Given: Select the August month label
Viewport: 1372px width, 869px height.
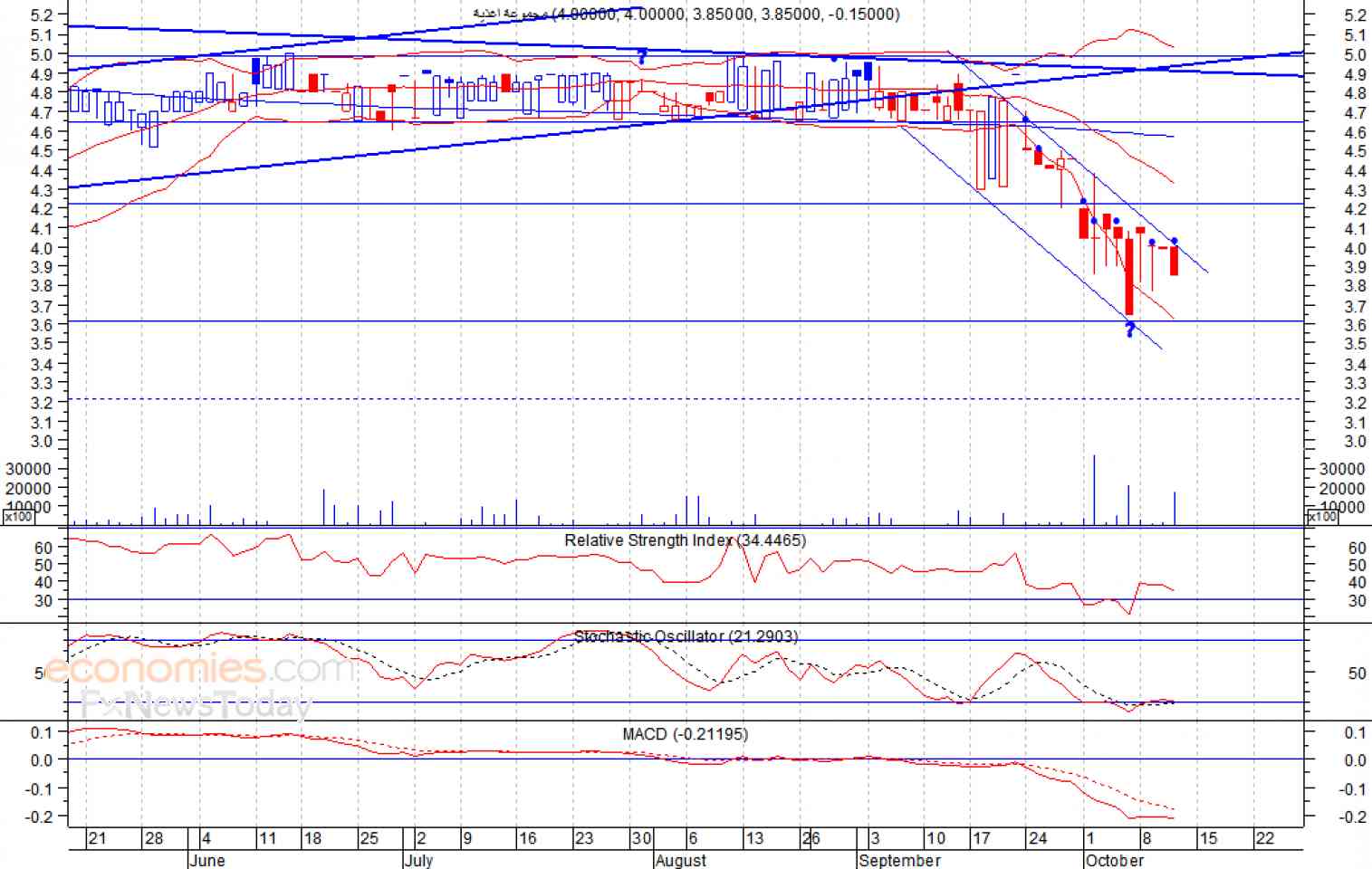Looking at the screenshot, I should 680,860.
